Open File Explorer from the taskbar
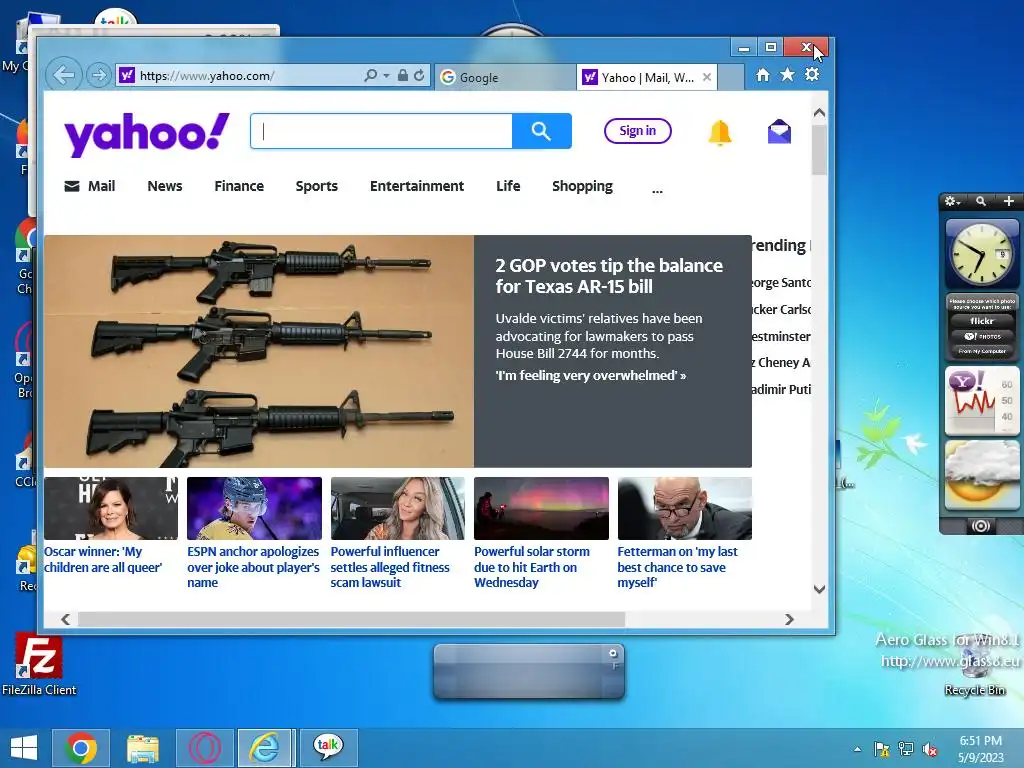This screenshot has width=1024, height=768. pos(143,748)
